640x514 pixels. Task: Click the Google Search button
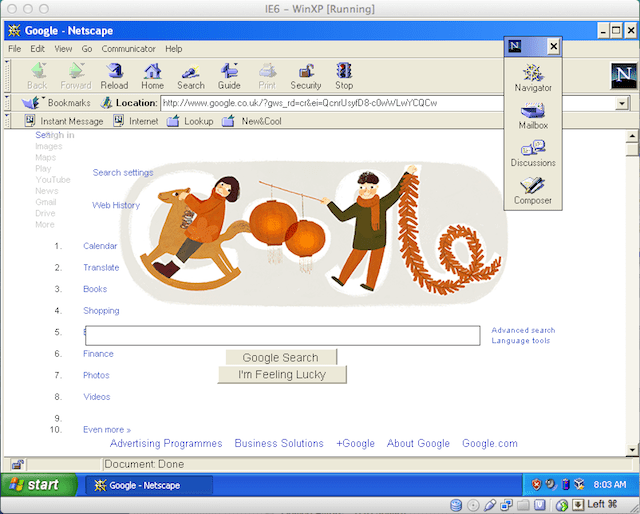(281, 357)
